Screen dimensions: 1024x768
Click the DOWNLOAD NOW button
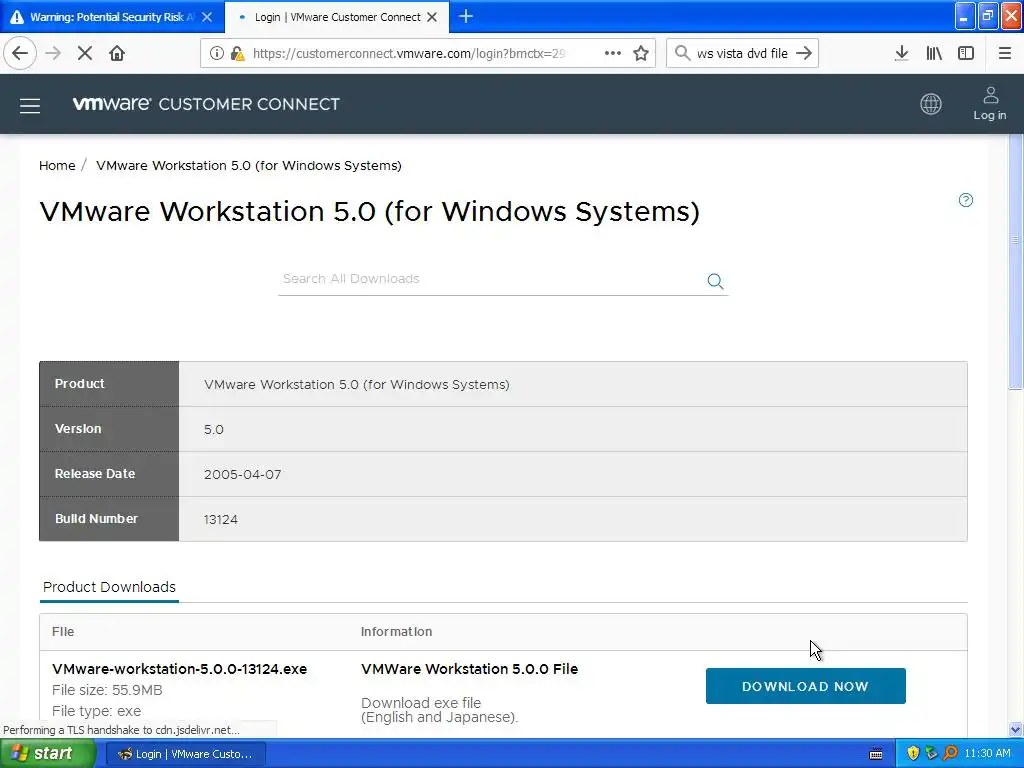(805, 686)
